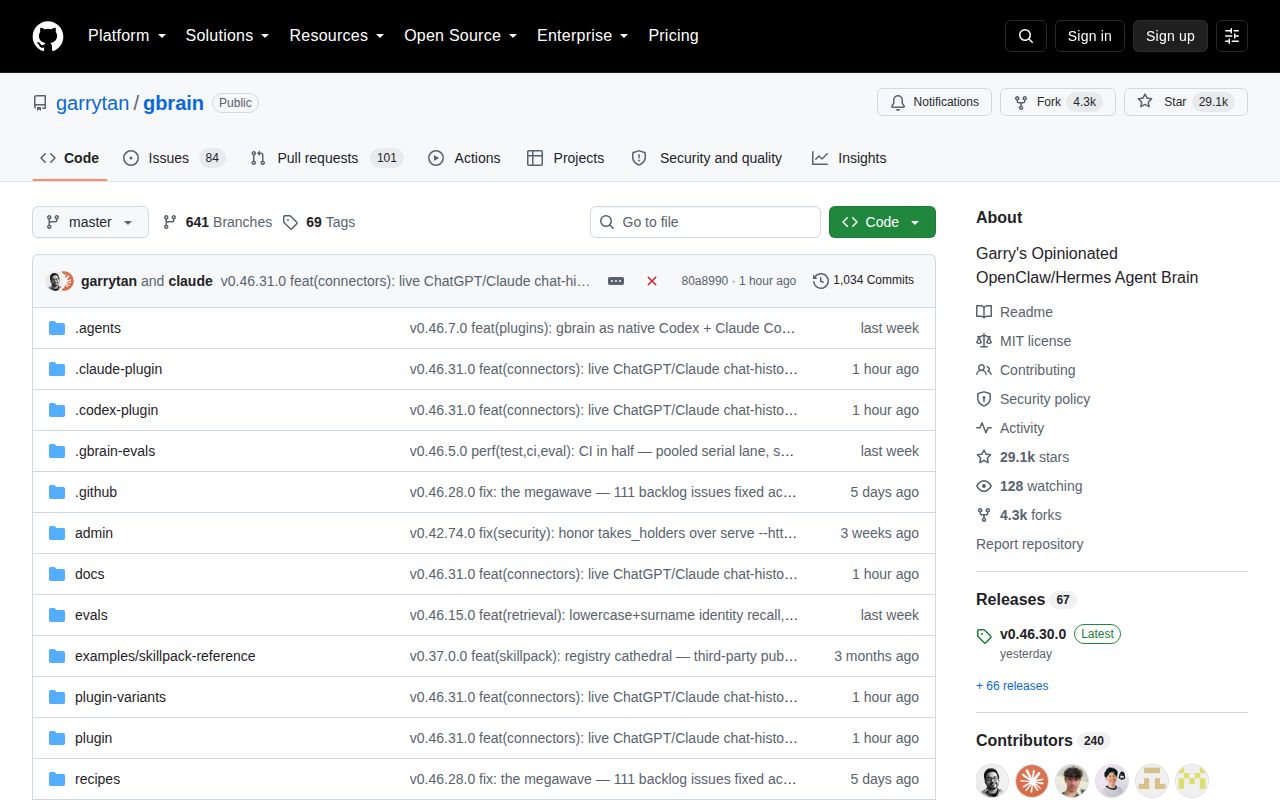Open + 66 releases link
This screenshot has width=1280, height=800.
click(x=1012, y=686)
